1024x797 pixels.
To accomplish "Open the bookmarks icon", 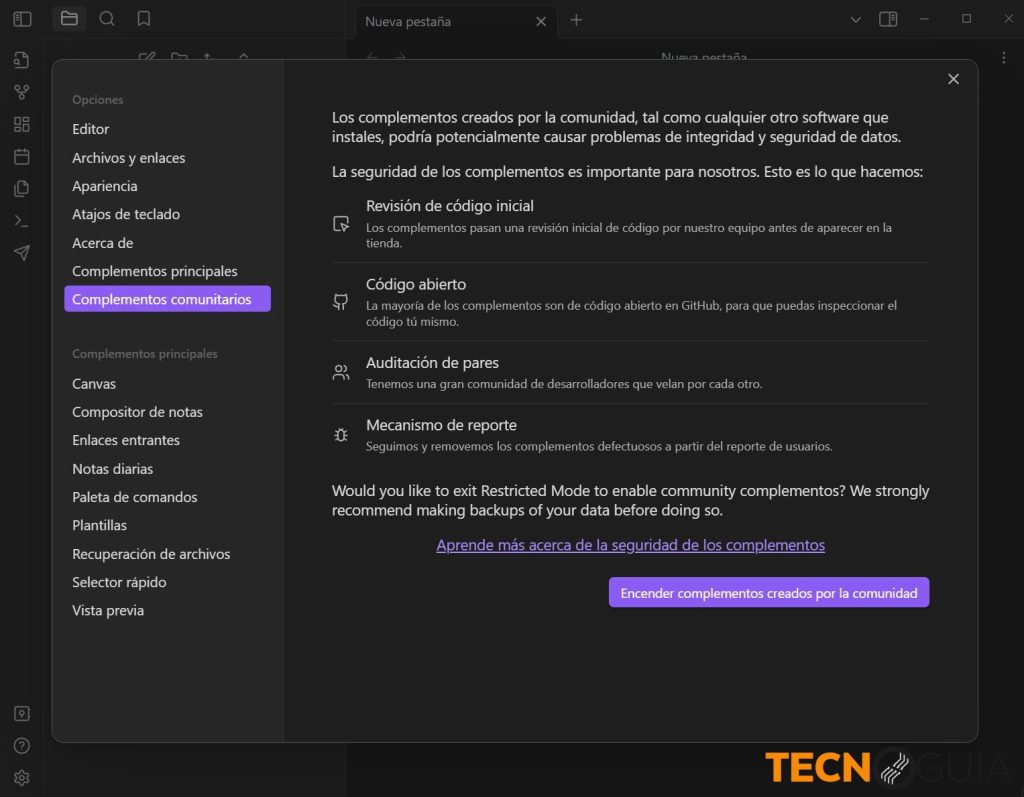I will point(141,18).
